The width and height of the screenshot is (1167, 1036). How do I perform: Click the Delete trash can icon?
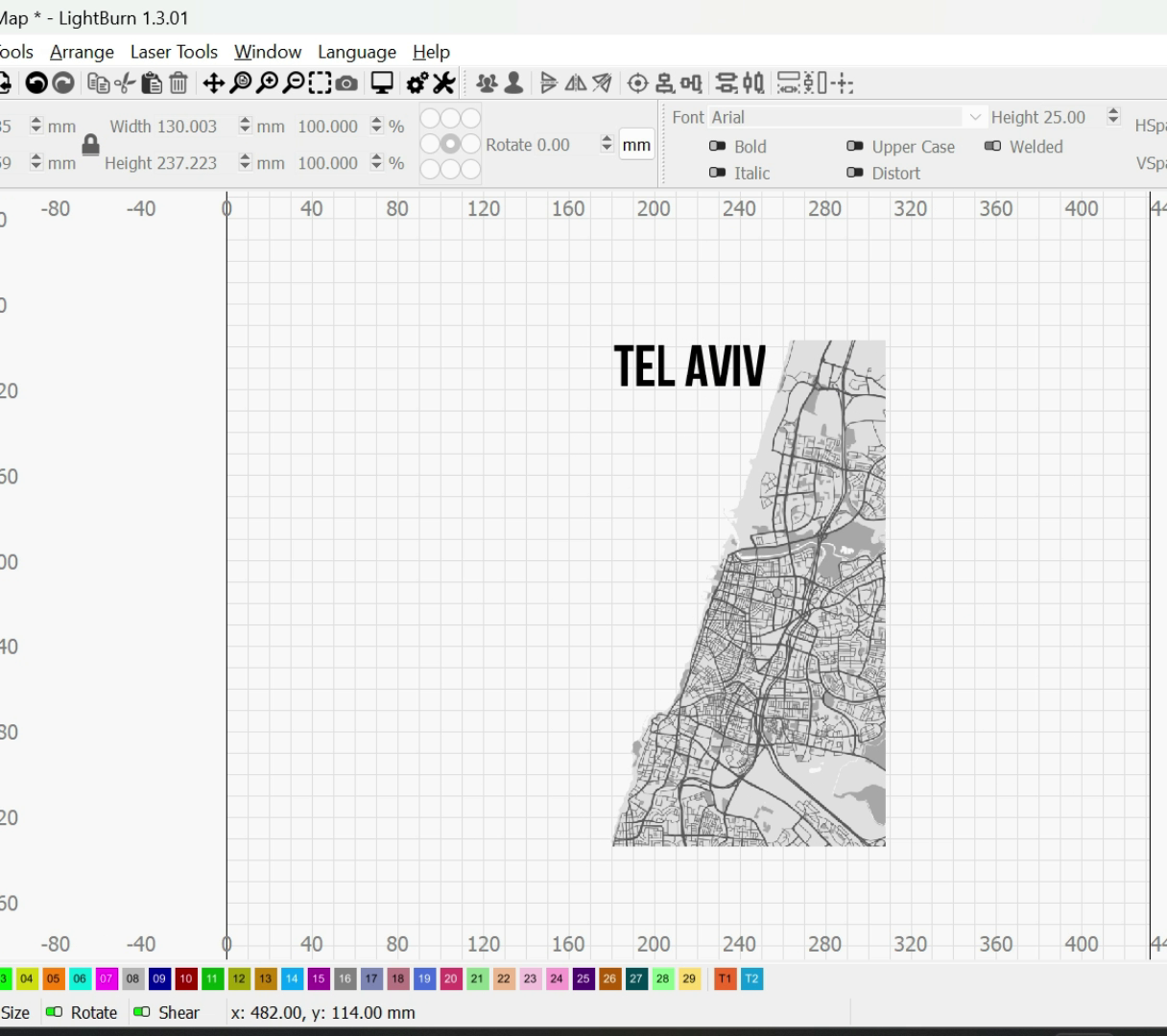(x=178, y=83)
